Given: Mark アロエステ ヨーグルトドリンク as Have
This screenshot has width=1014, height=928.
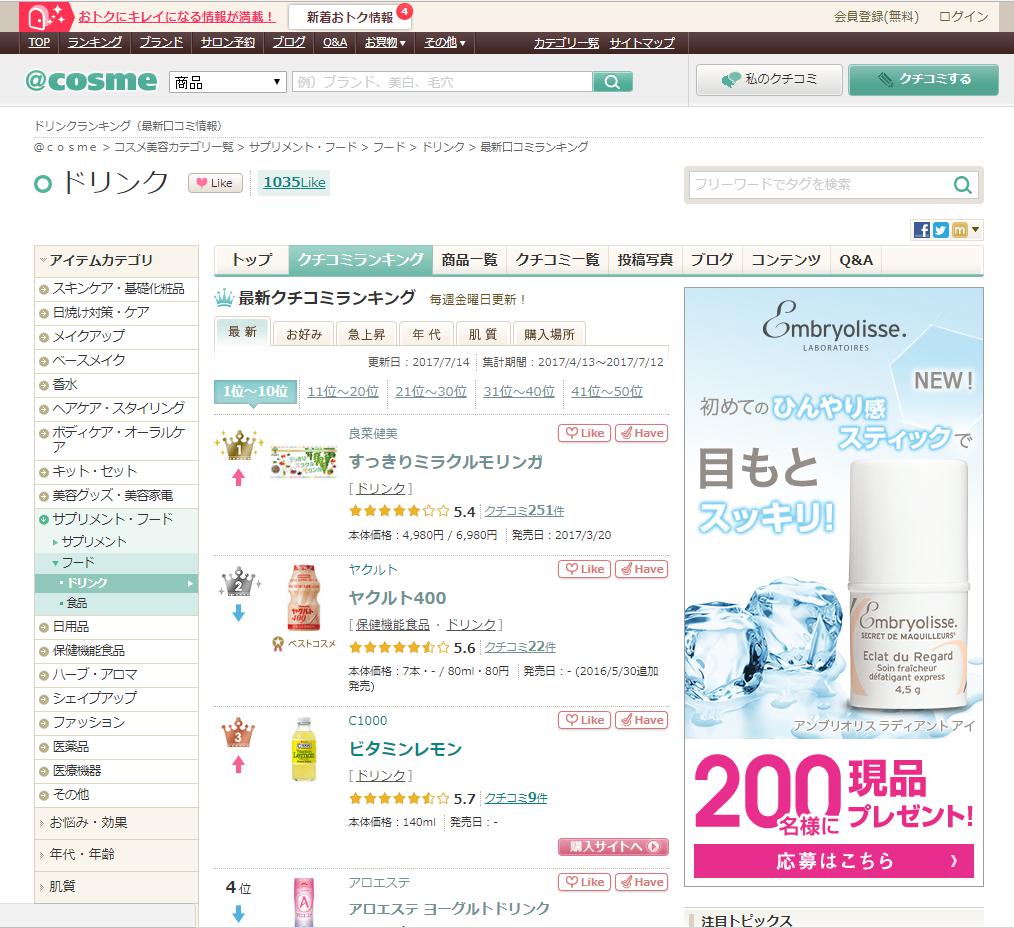Looking at the screenshot, I should tap(641, 882).
